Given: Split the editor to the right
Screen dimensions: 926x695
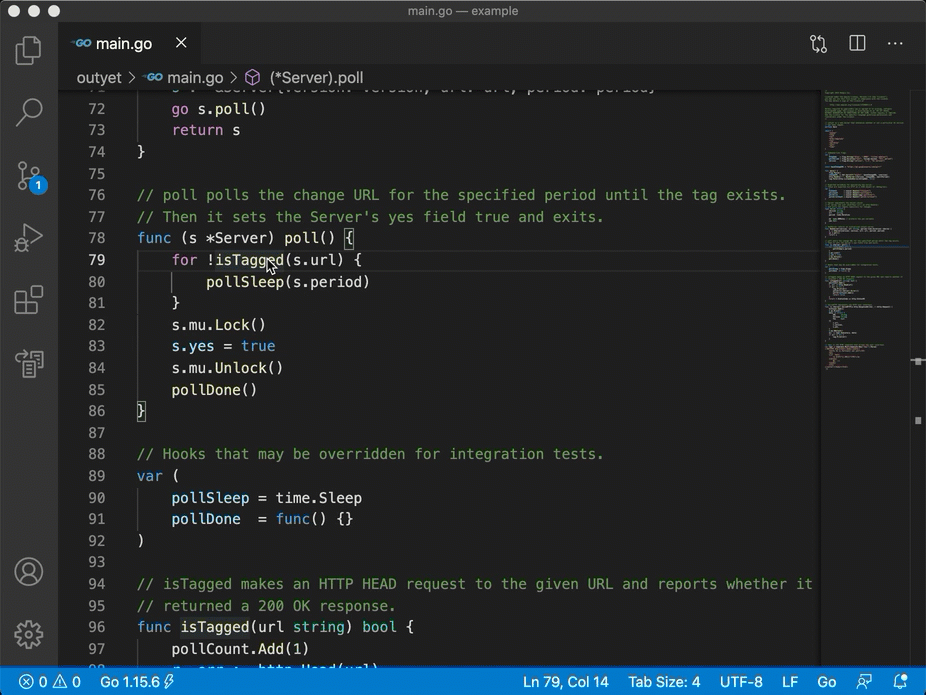Looking at the screenshot, I should pos(857,44).
